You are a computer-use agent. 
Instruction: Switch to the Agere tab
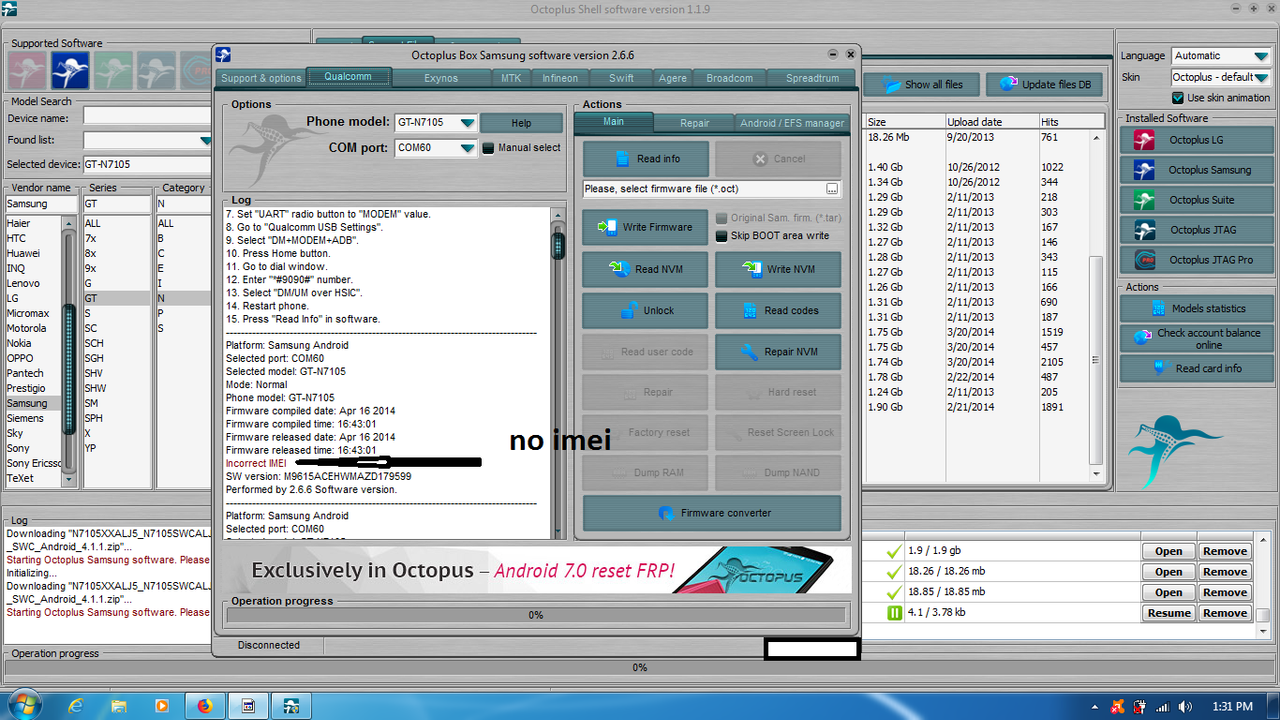(x=672, y=78)
